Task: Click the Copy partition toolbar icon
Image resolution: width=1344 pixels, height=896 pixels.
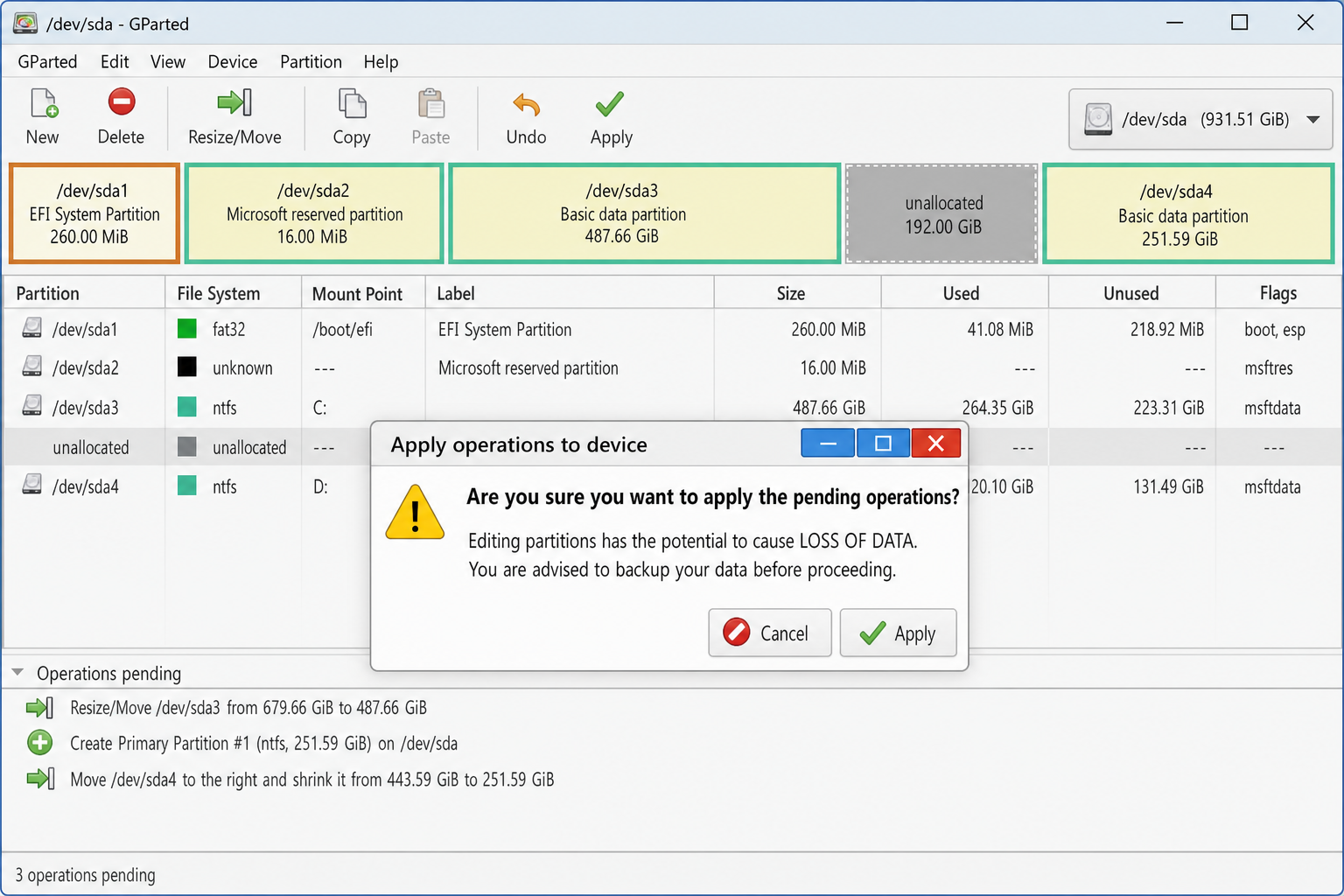Action: click(352, 103)
